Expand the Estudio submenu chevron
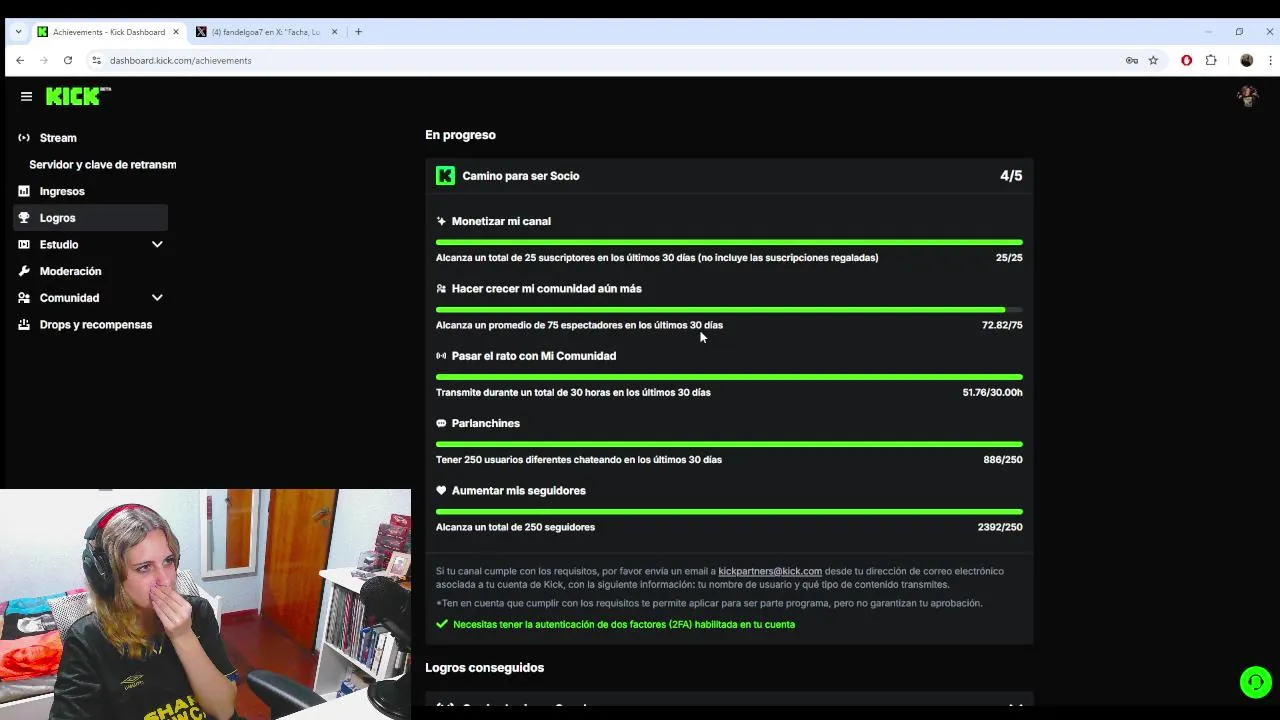The width and height of the screenshot is (1280, 720). point(157,245)
